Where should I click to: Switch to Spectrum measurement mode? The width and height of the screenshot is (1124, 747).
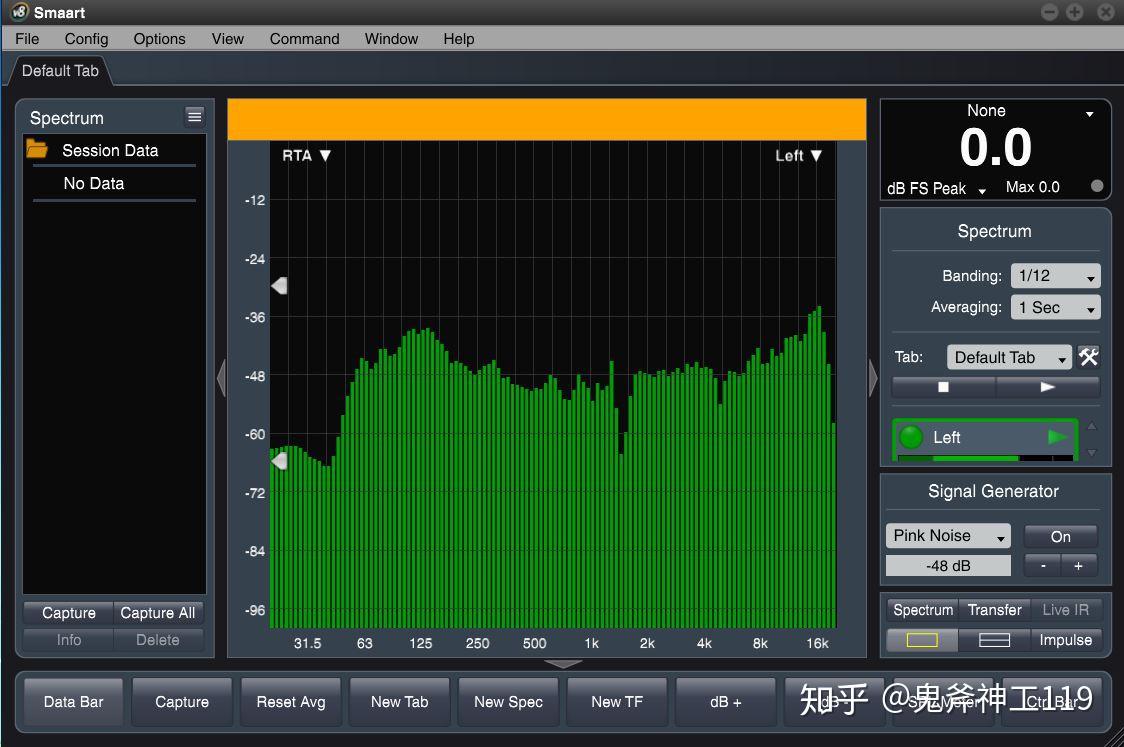point(923,610)
